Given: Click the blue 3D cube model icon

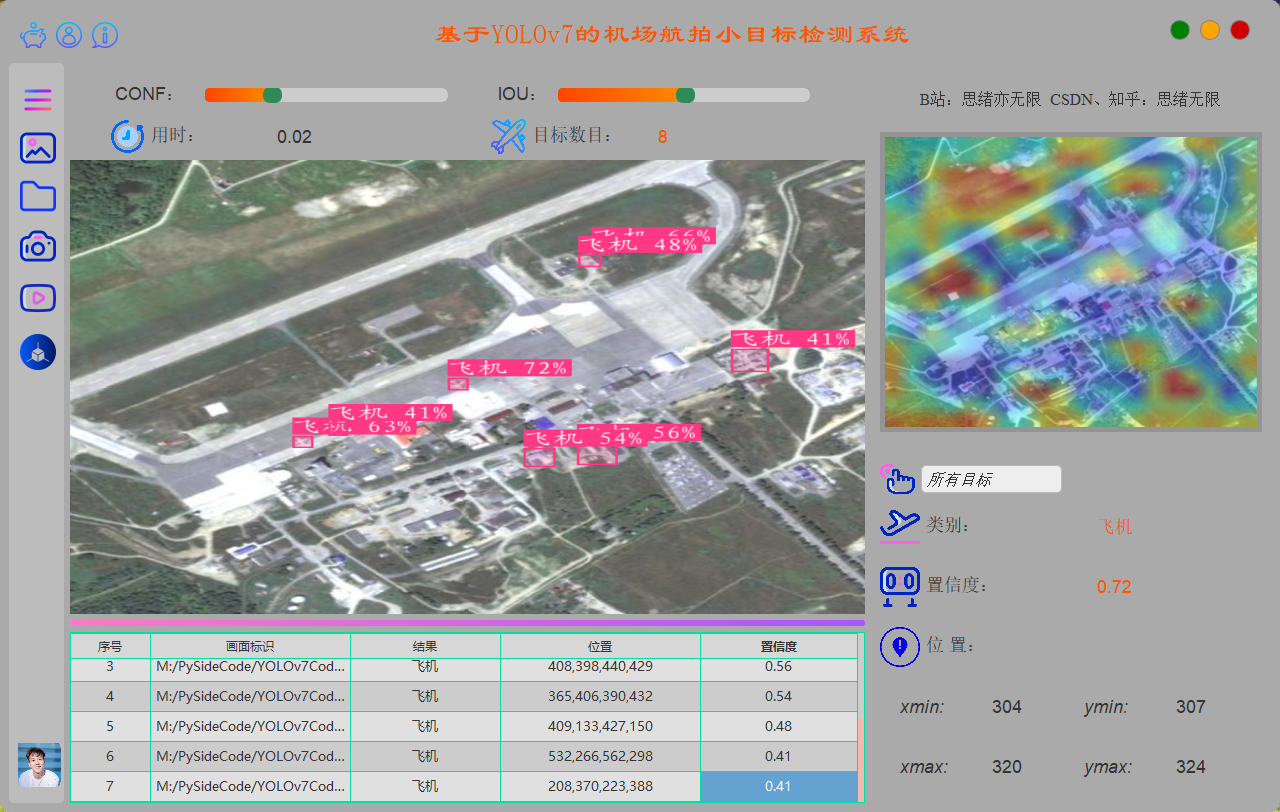Looking at the screenshot, I should [38, 352].
